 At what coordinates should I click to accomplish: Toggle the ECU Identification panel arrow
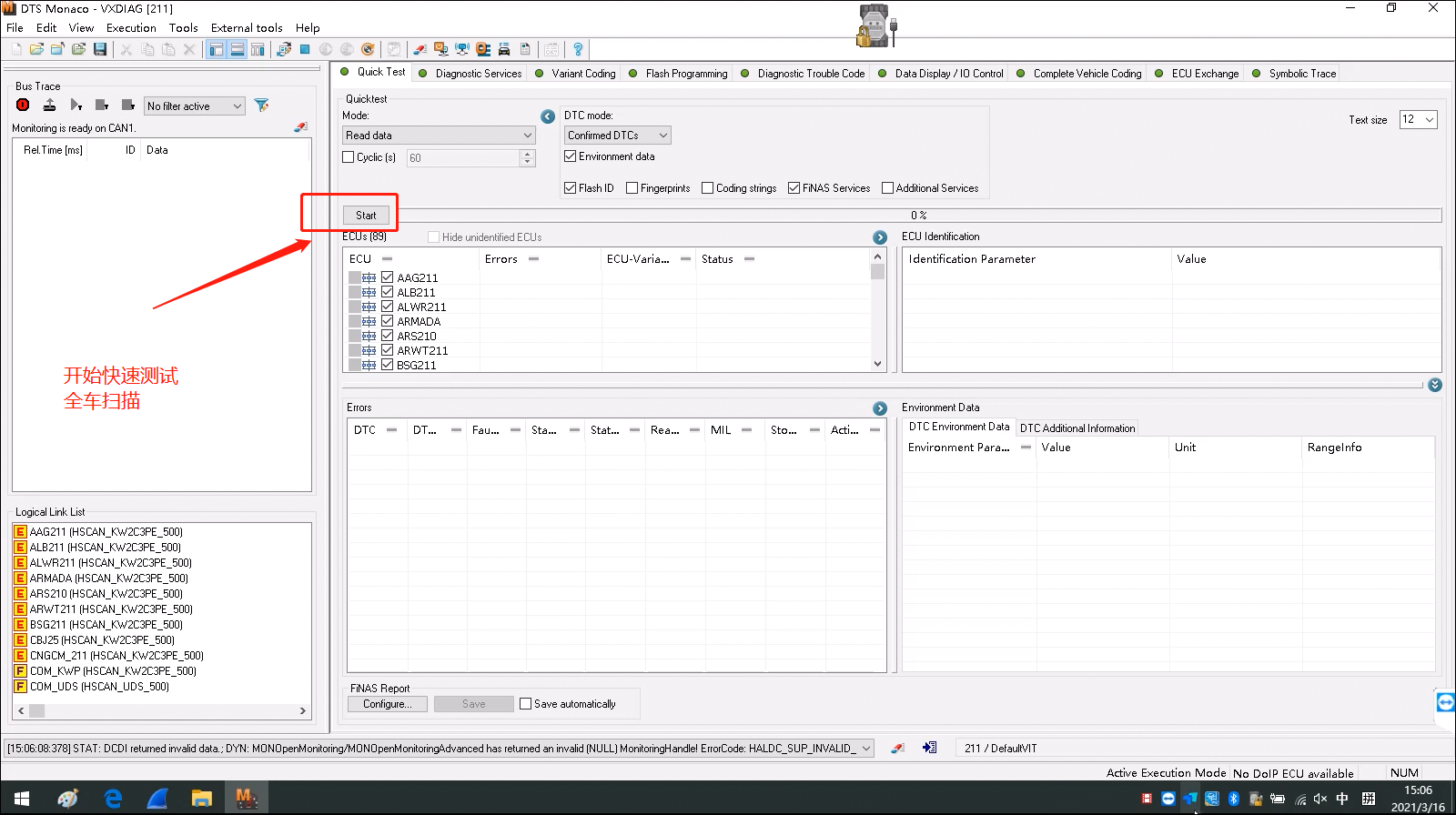point(880,237)
